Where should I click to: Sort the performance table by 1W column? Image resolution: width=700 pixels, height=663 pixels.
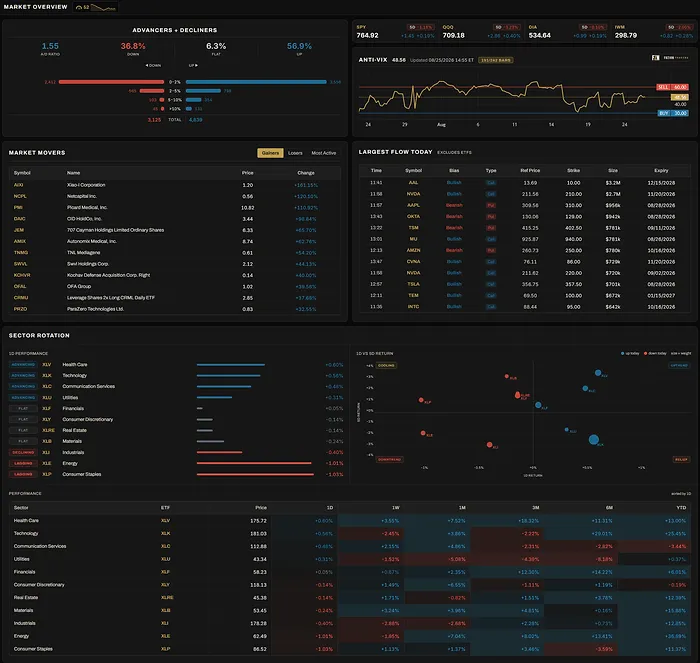click(396, 508)
